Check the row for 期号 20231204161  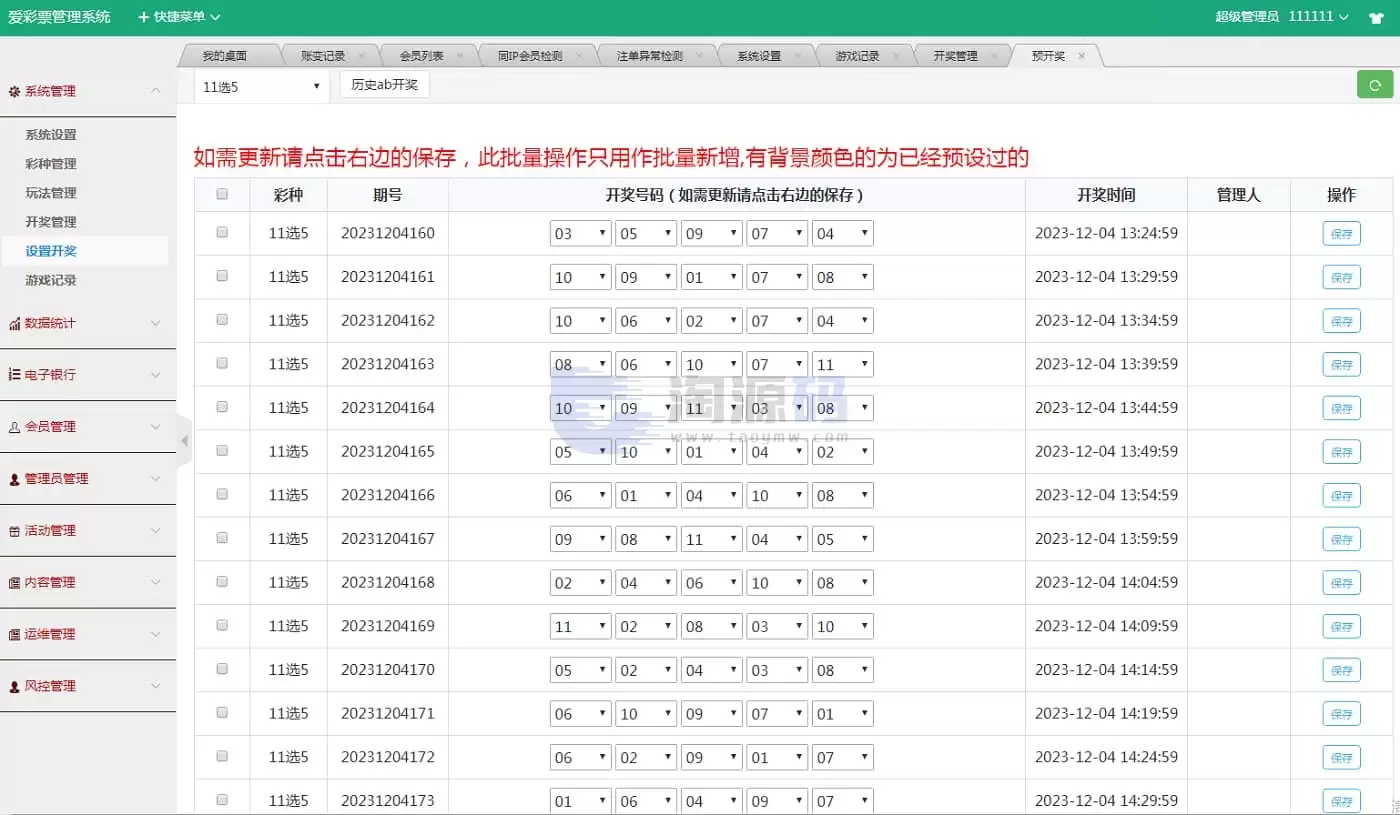(222, 276)
